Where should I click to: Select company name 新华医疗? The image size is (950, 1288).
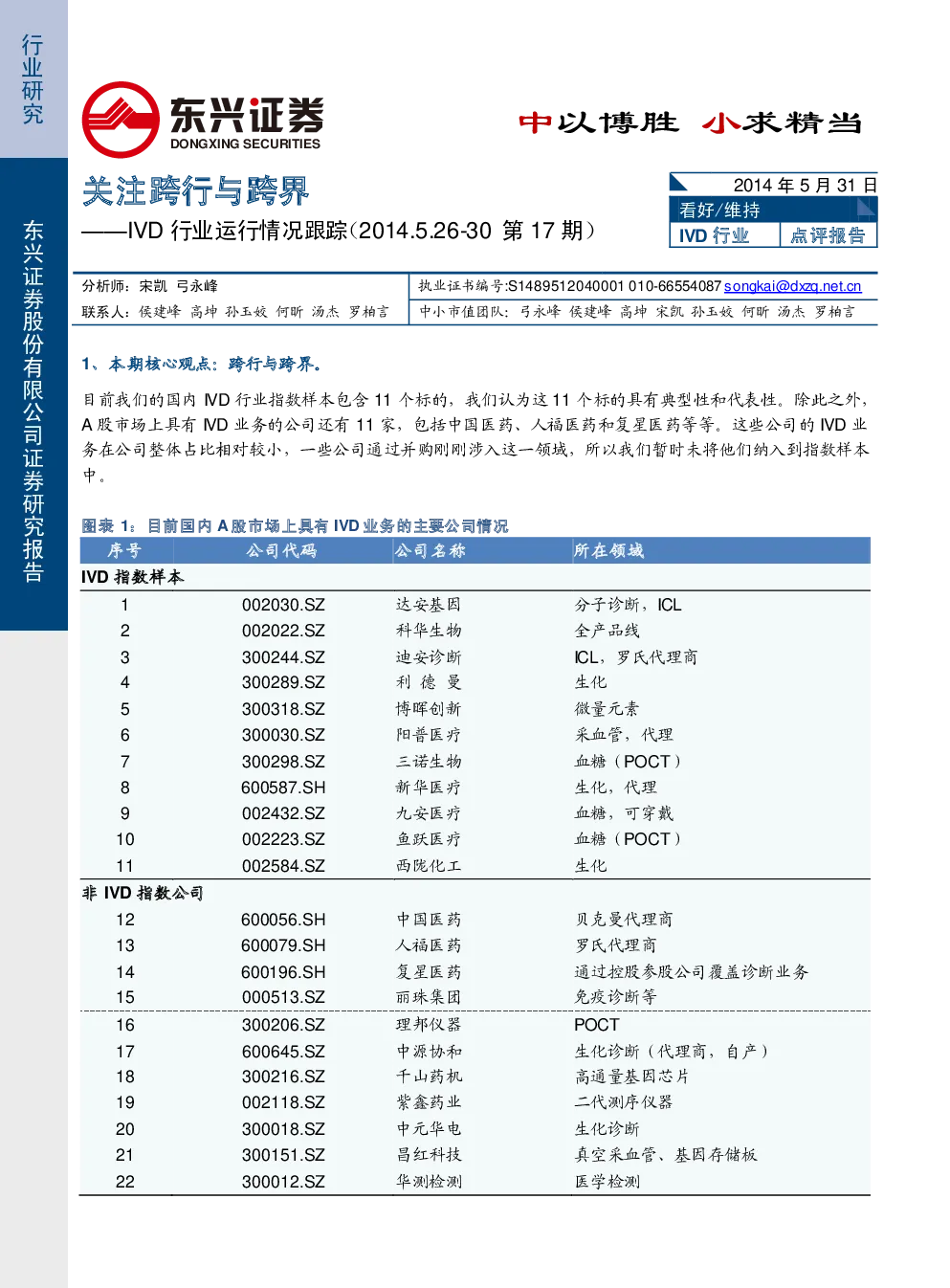coord(429,788)
